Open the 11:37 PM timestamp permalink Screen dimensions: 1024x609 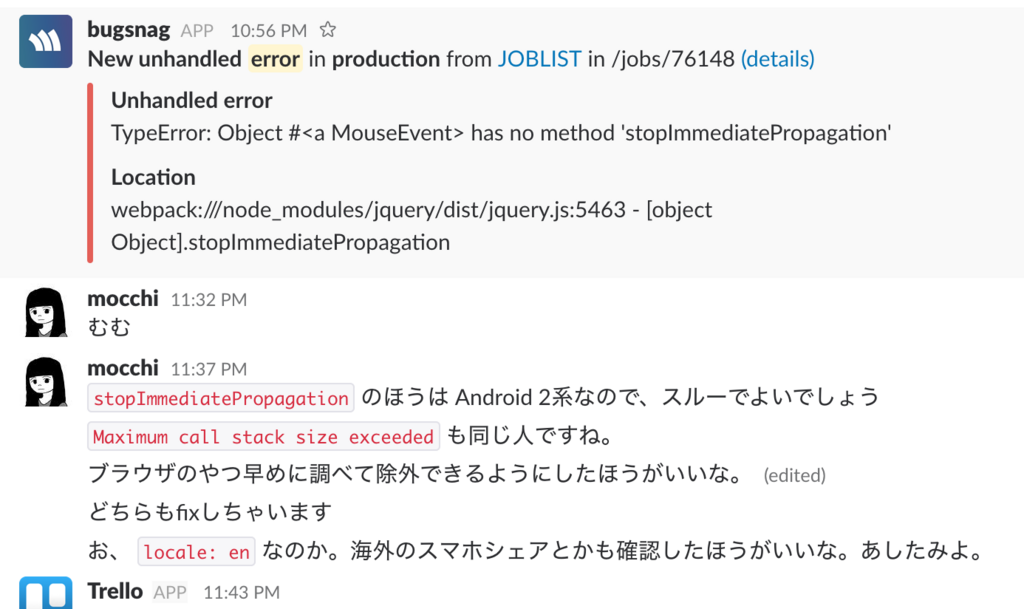pyautogui.click(x=209, y=369)
